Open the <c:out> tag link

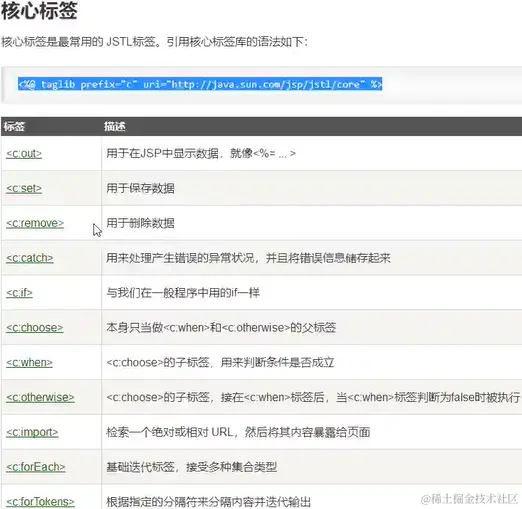pyautogui.click(x=24, y=154)
